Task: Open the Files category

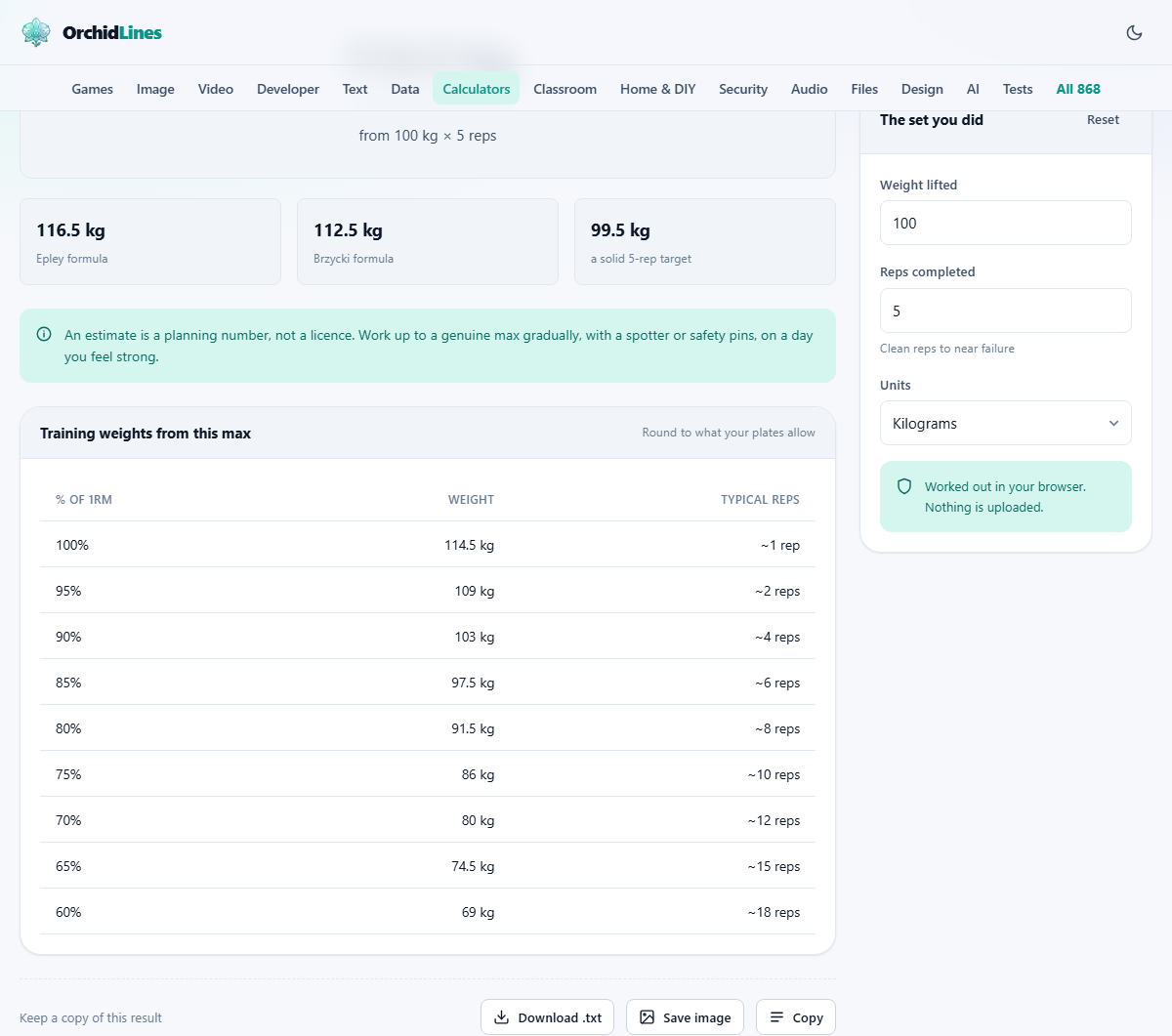Action: point(864,89)
